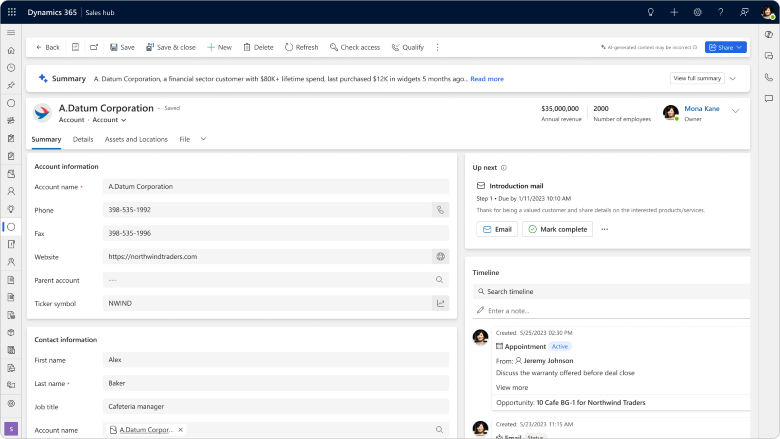Click the First name field Alex

click(276, 359)
